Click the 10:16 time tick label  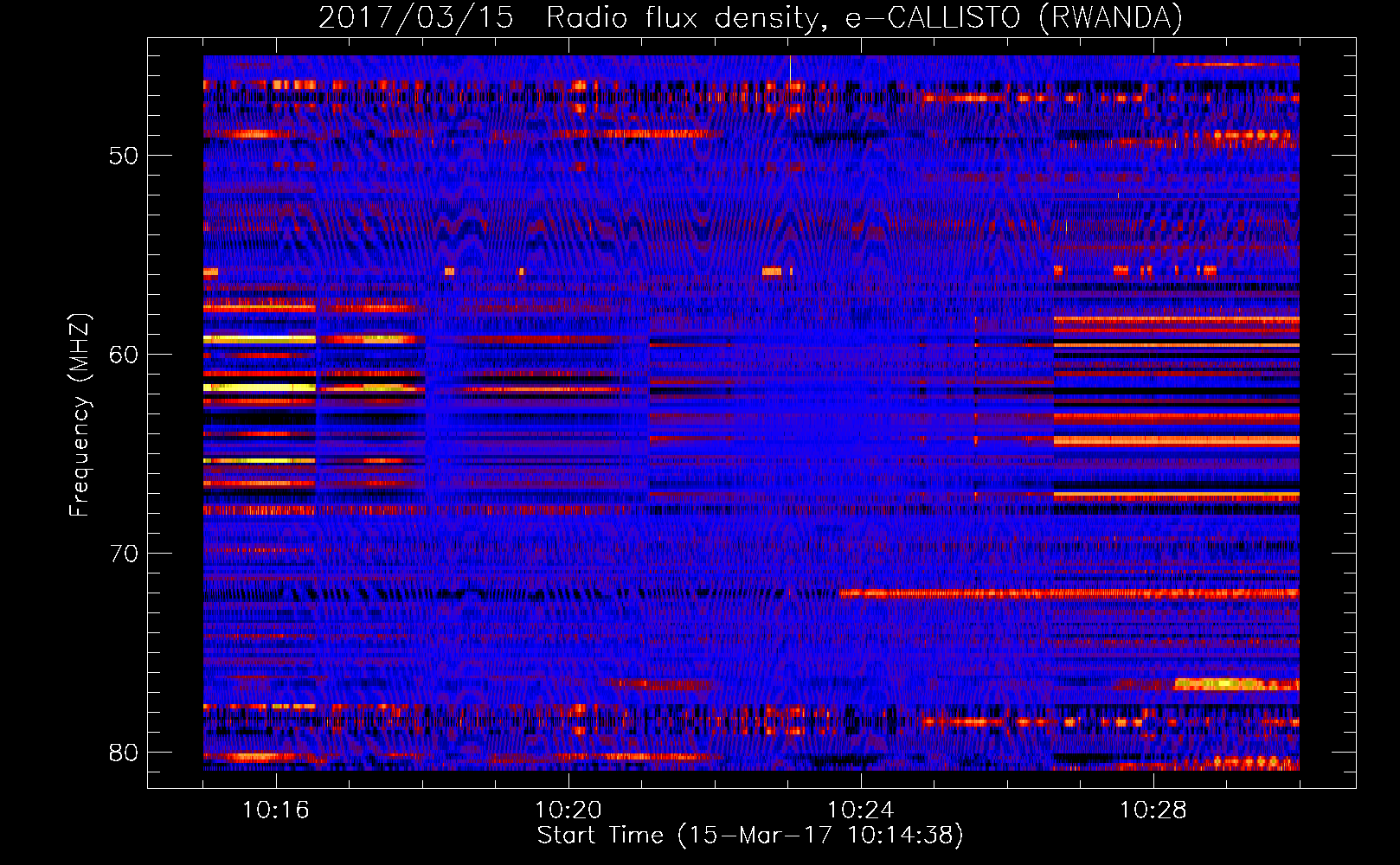point(276,811)
